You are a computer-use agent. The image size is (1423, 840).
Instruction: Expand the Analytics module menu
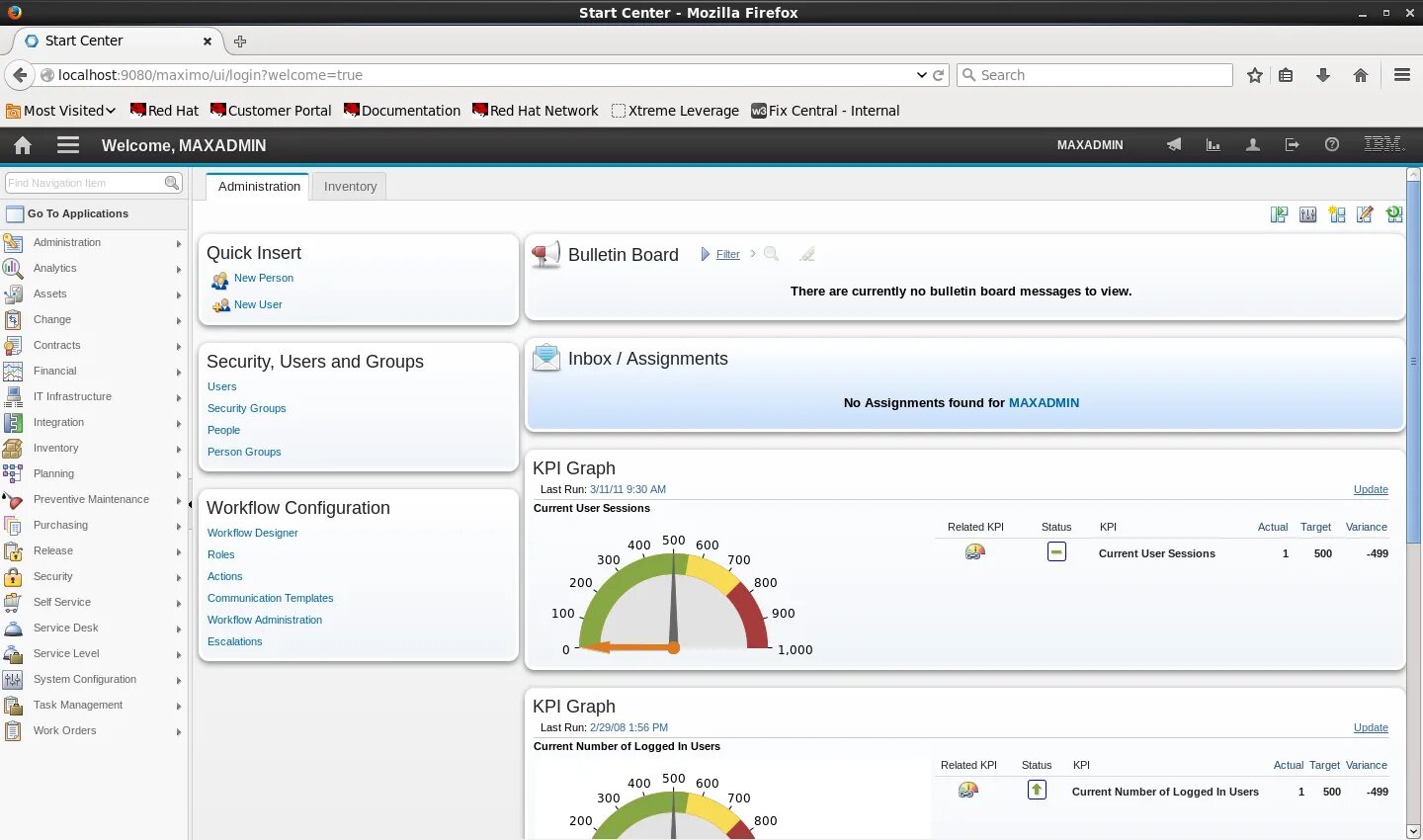[x=94, y=268]
